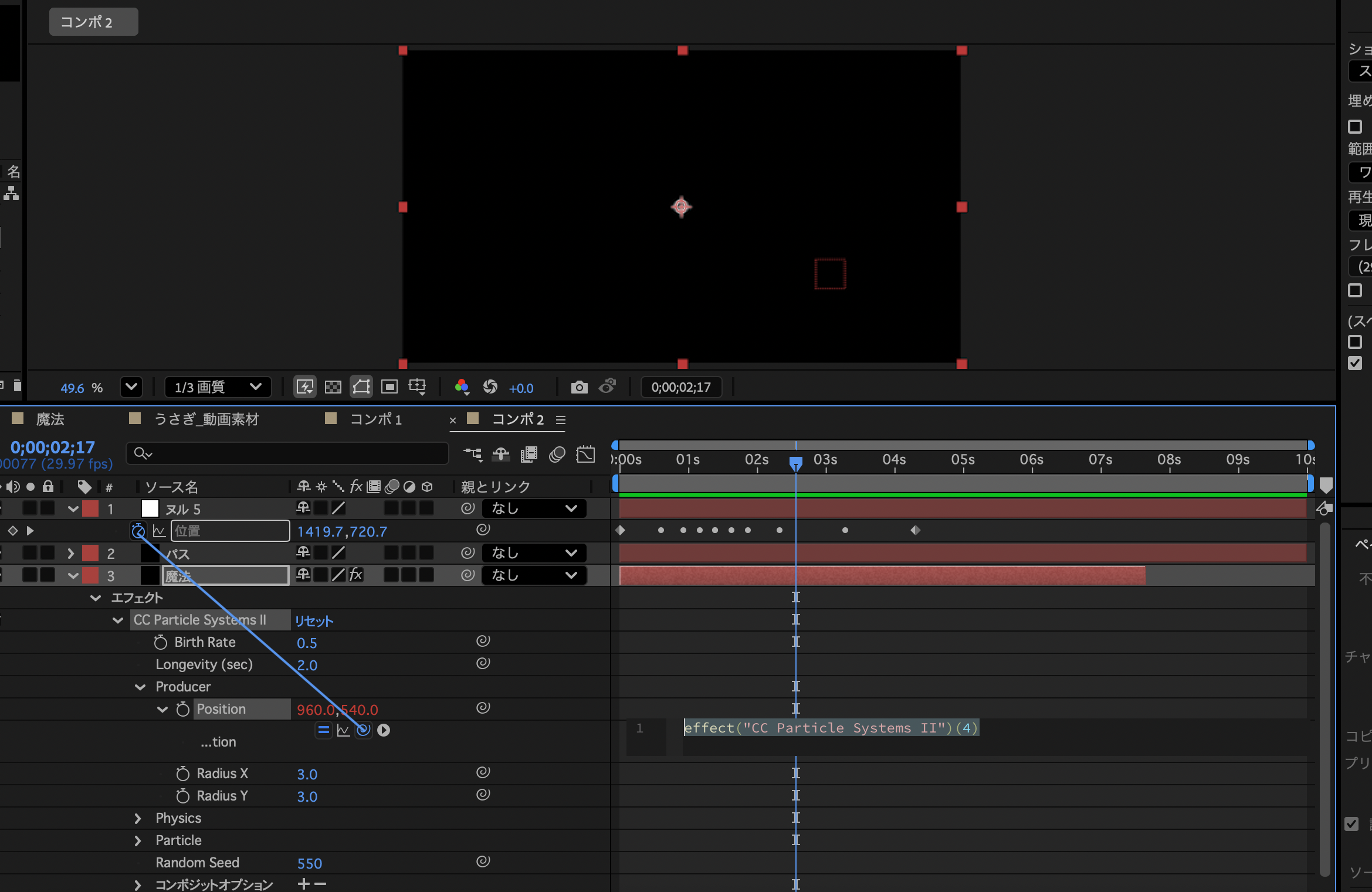Click the show snapshot icon
Screen dimensions: 1372x892
pyautogui.click(x=608, y=386)
